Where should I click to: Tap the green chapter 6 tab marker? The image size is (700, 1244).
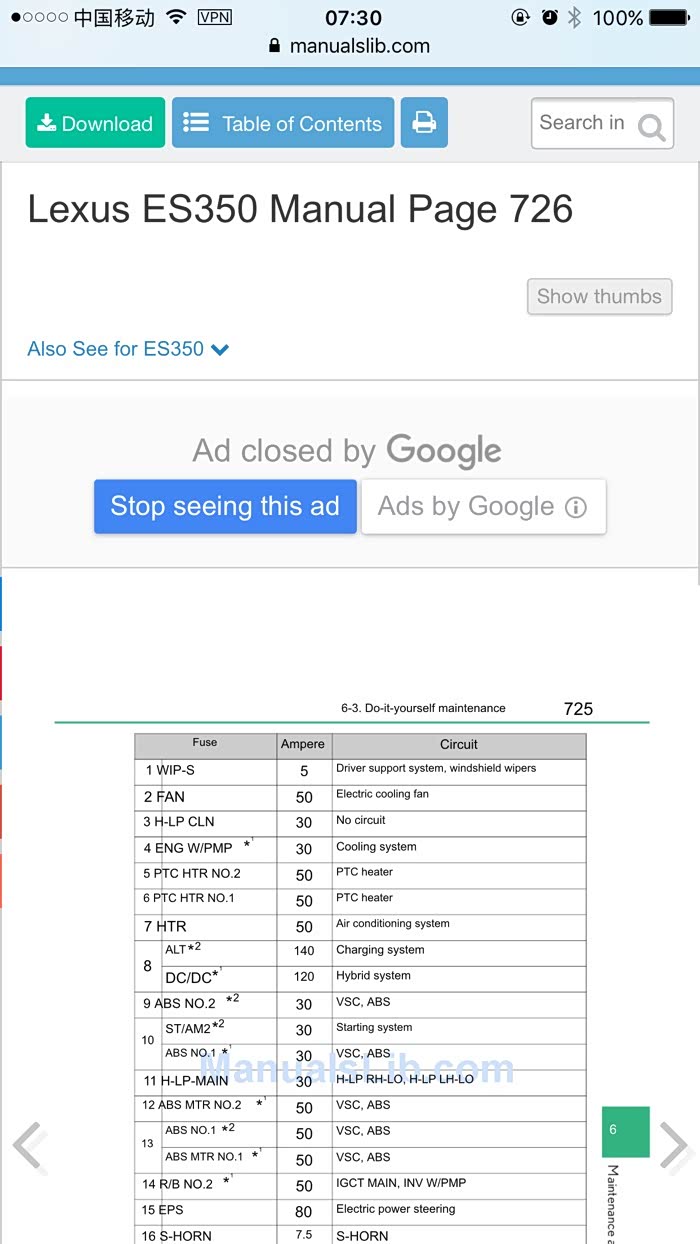coord(625,1131)
